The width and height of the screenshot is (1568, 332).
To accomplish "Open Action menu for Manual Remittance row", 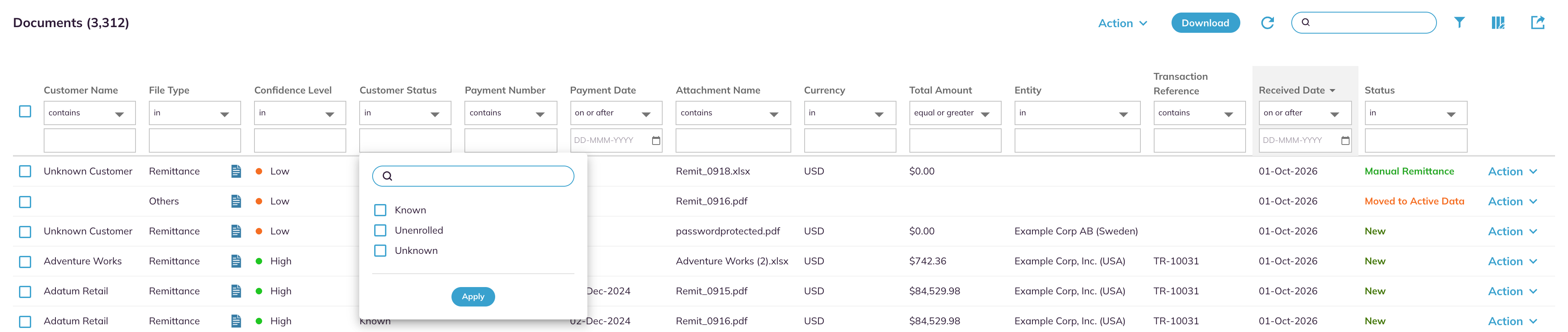I will 1513,171.
